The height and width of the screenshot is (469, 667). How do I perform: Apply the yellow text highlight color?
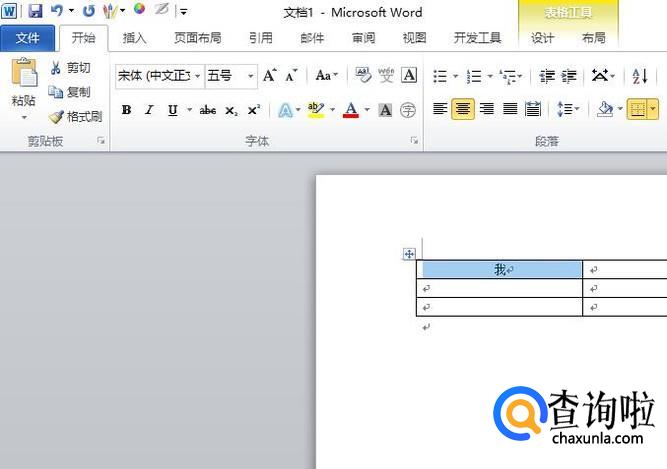click(316, 110)
